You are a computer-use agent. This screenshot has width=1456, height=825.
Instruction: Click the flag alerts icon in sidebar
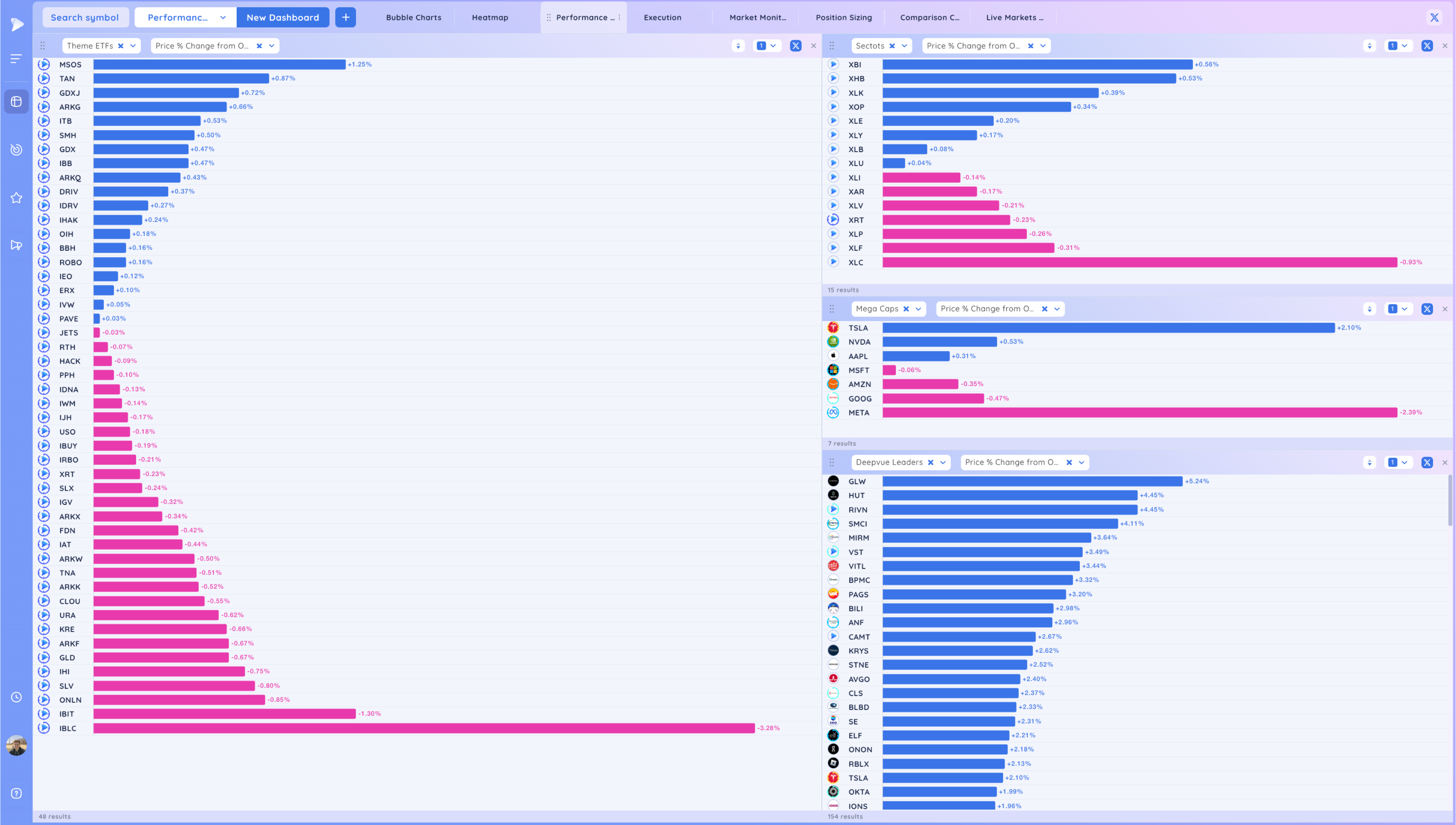[16, 245]
